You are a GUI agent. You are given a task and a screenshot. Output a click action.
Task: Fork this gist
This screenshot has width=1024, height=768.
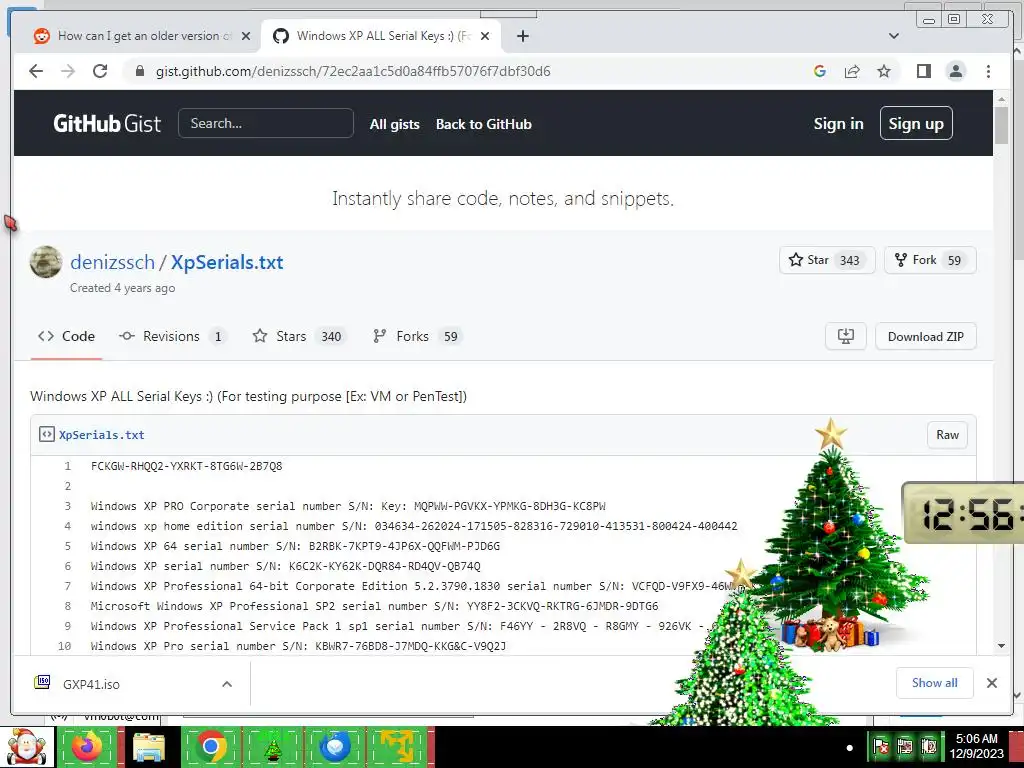tap(916, 260)
